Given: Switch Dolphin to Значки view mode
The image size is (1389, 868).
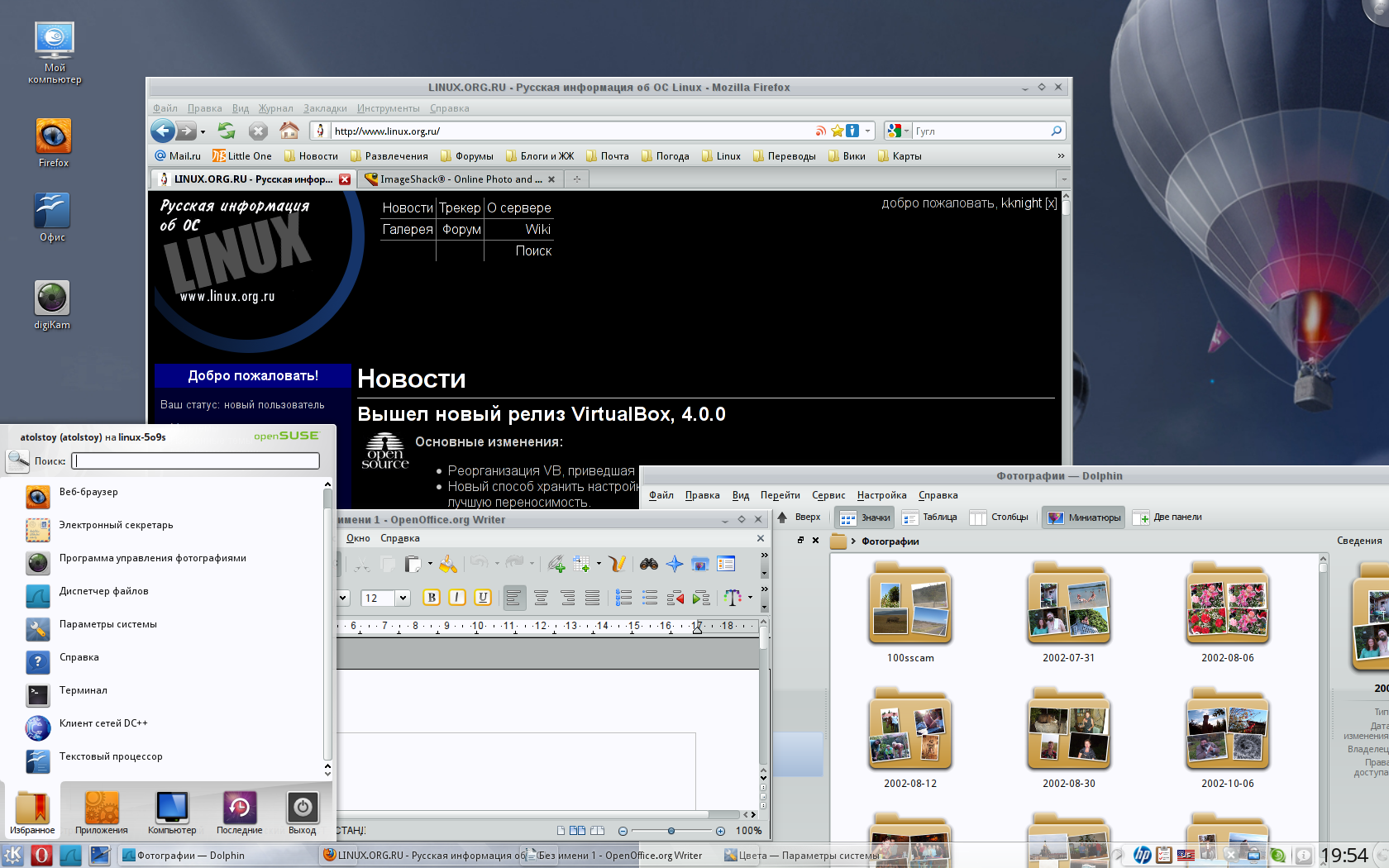Looking at the screenshot, I should [x=865, y=517].
